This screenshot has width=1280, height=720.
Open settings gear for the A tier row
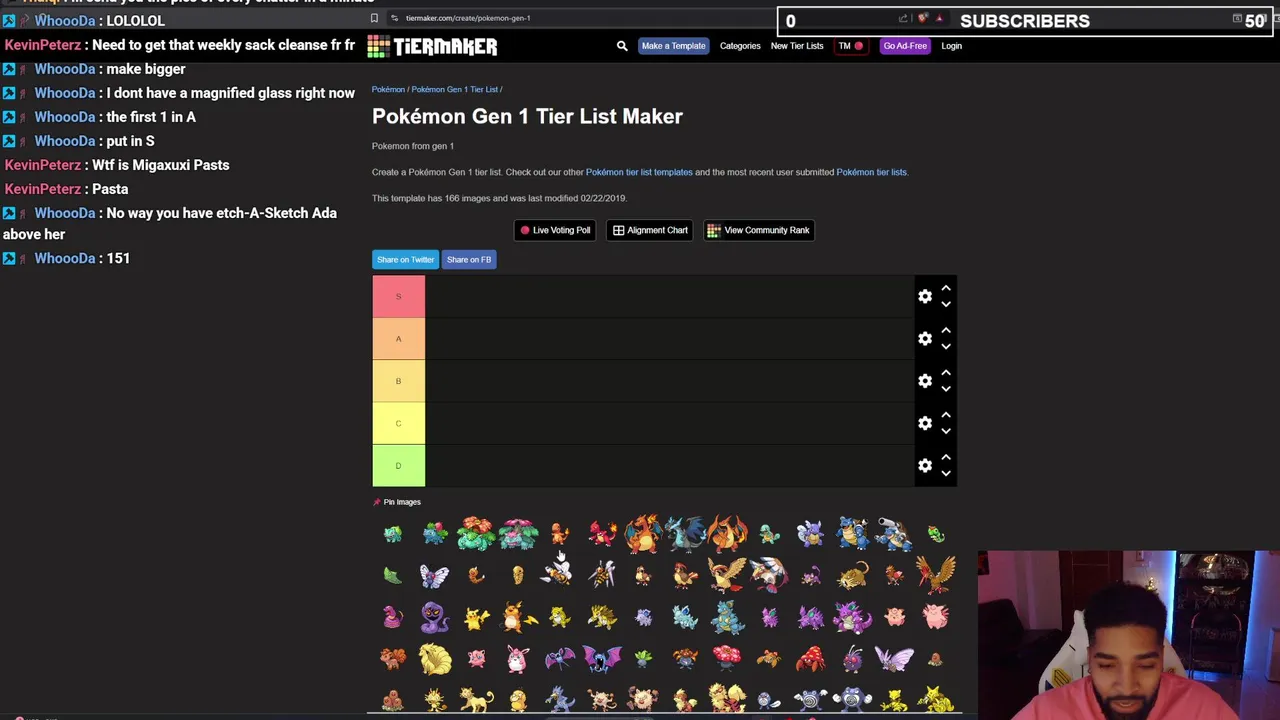[x=925, y=338]
